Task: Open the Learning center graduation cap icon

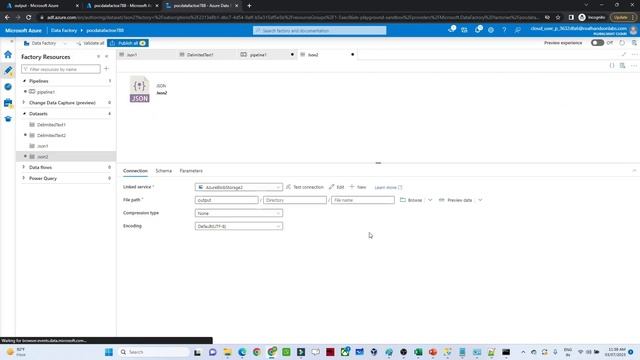Action: point(8,119)
